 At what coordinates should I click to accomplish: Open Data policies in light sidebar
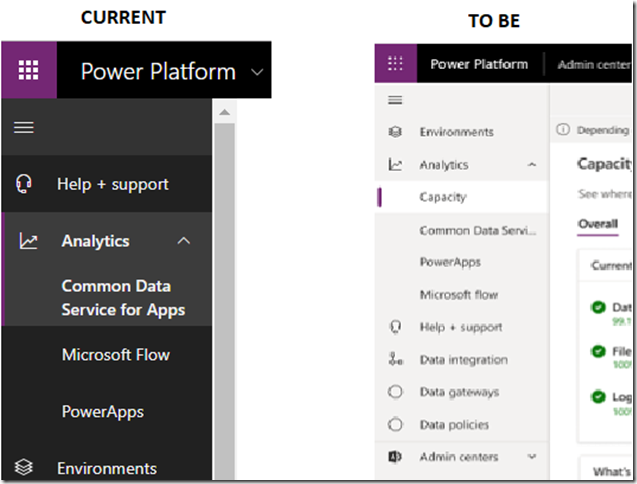point(454,425)
